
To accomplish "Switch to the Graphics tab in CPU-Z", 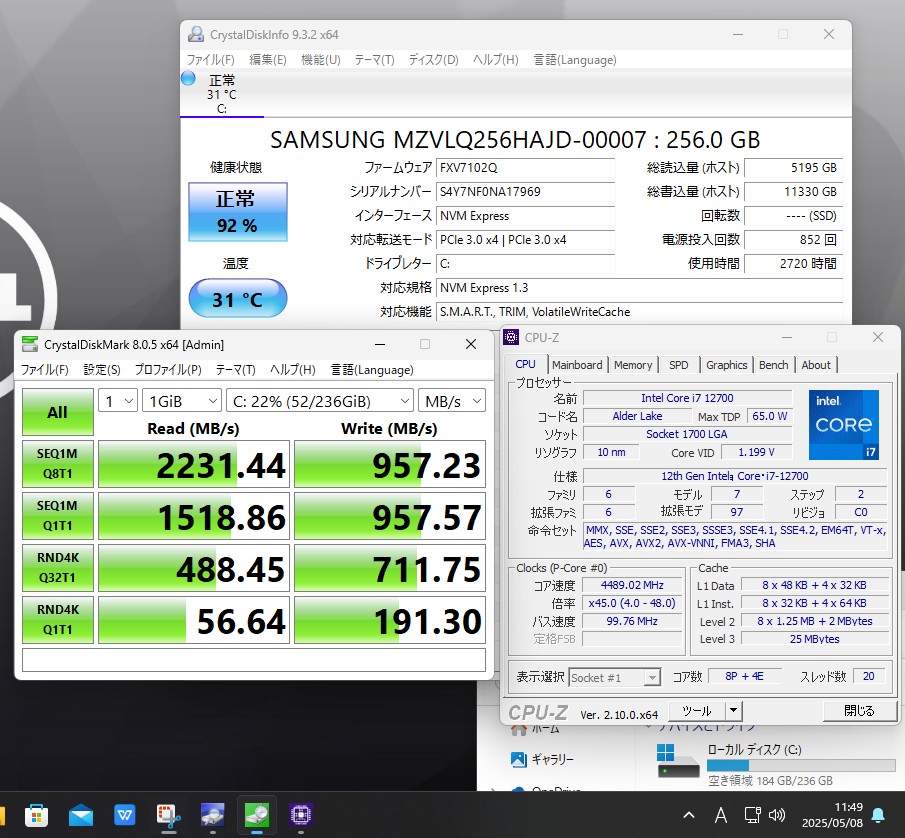I will [726, 365].
